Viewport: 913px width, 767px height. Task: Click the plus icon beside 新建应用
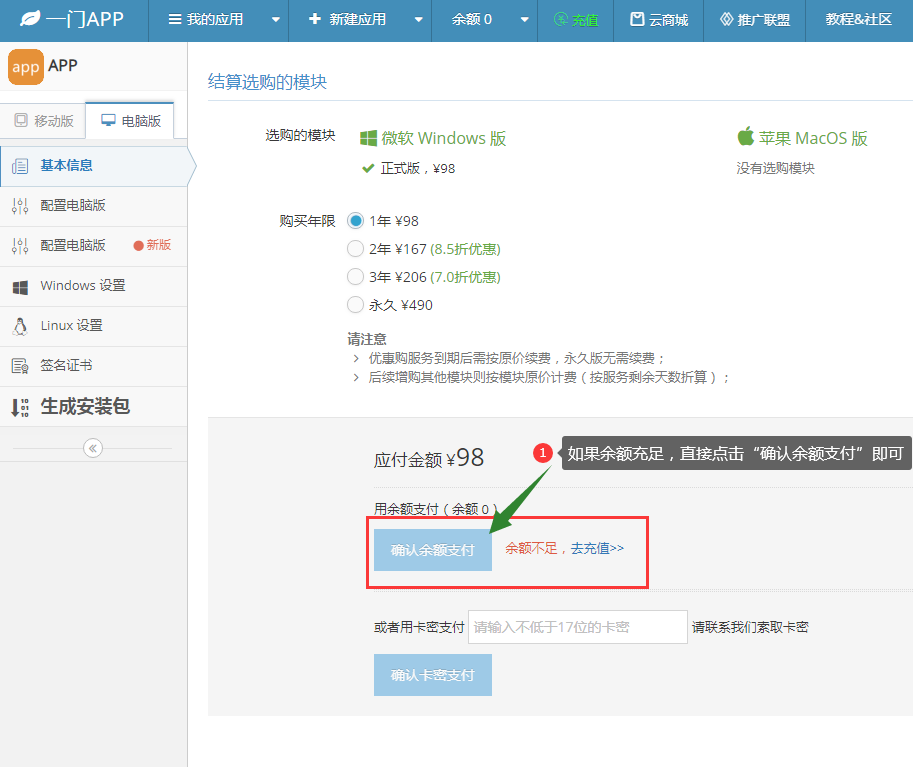click(315, 19)
